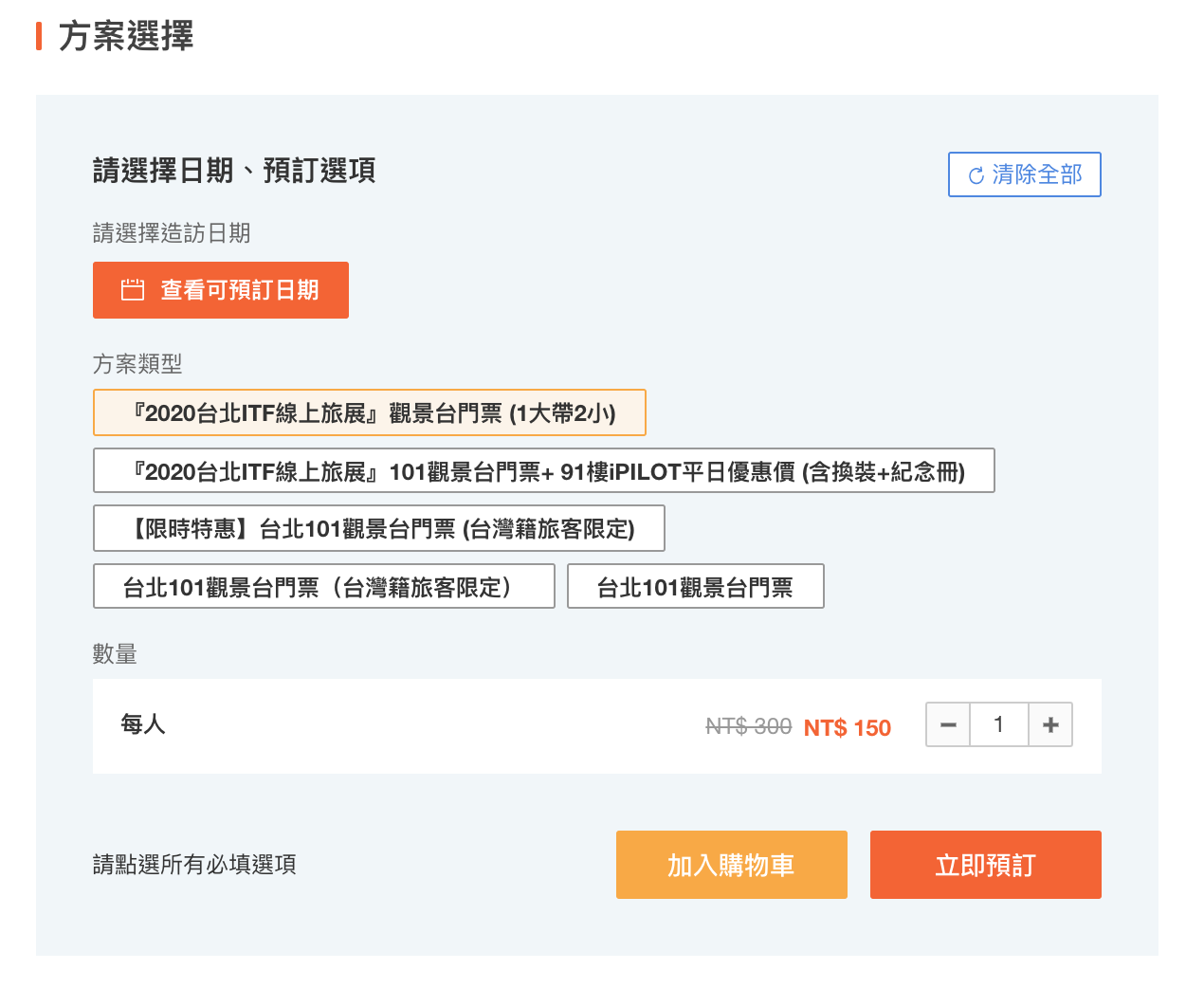Screen dimensions: 1204x988
Task: Click the 數量 label
Action: (115, 653)
